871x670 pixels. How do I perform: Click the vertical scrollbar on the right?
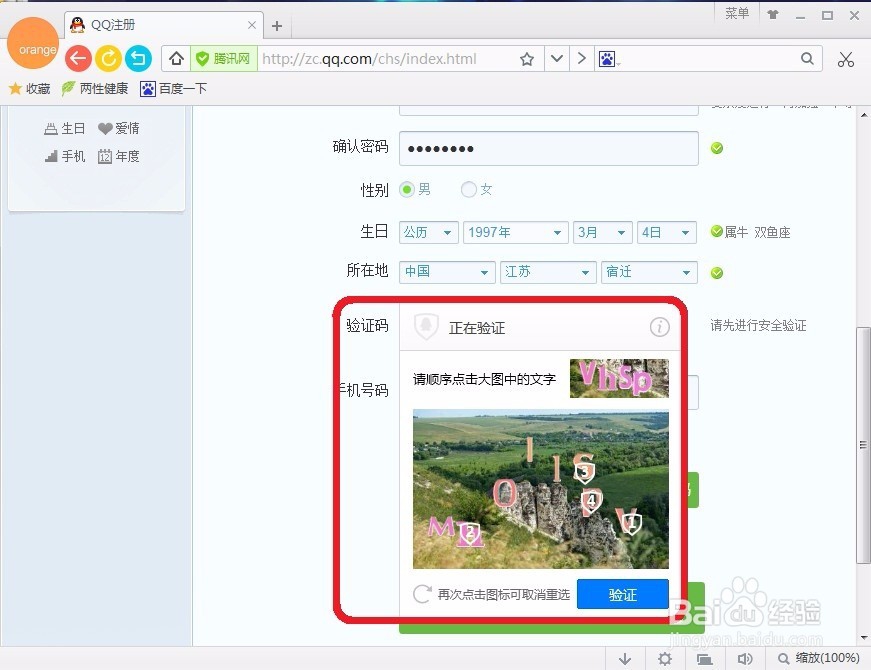[861, 440]
